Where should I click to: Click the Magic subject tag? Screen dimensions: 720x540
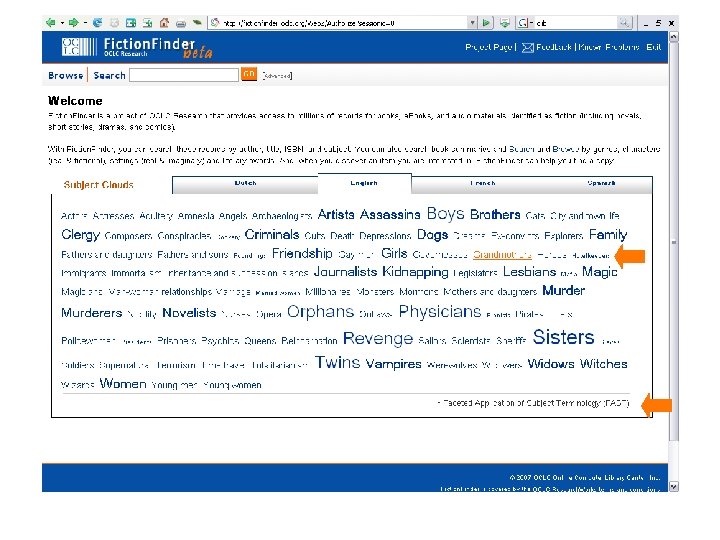point(600,272)
